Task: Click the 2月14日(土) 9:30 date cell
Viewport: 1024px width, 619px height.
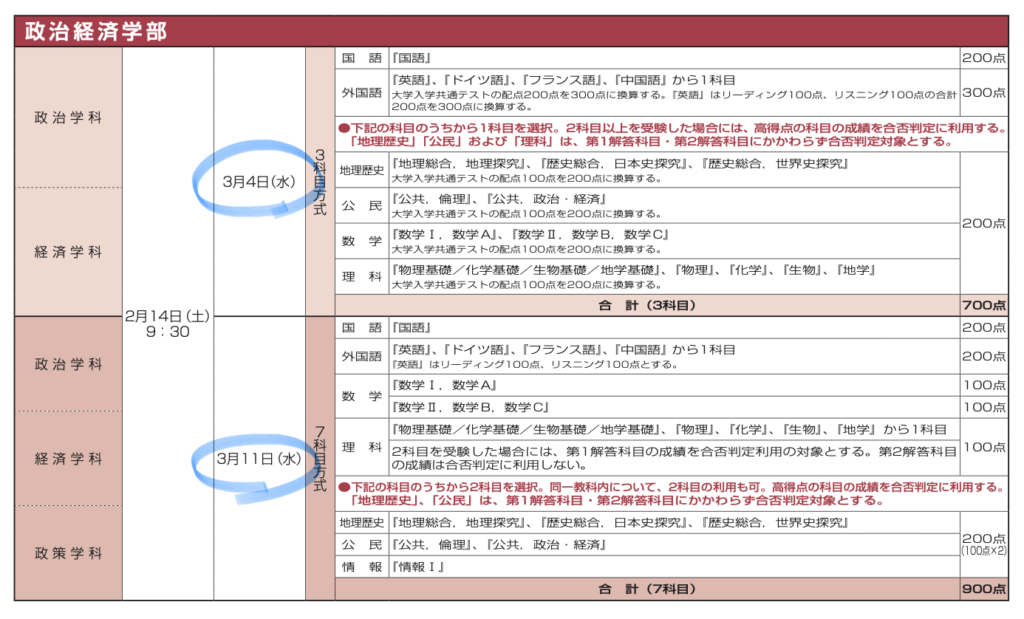Action: (167, 324)
